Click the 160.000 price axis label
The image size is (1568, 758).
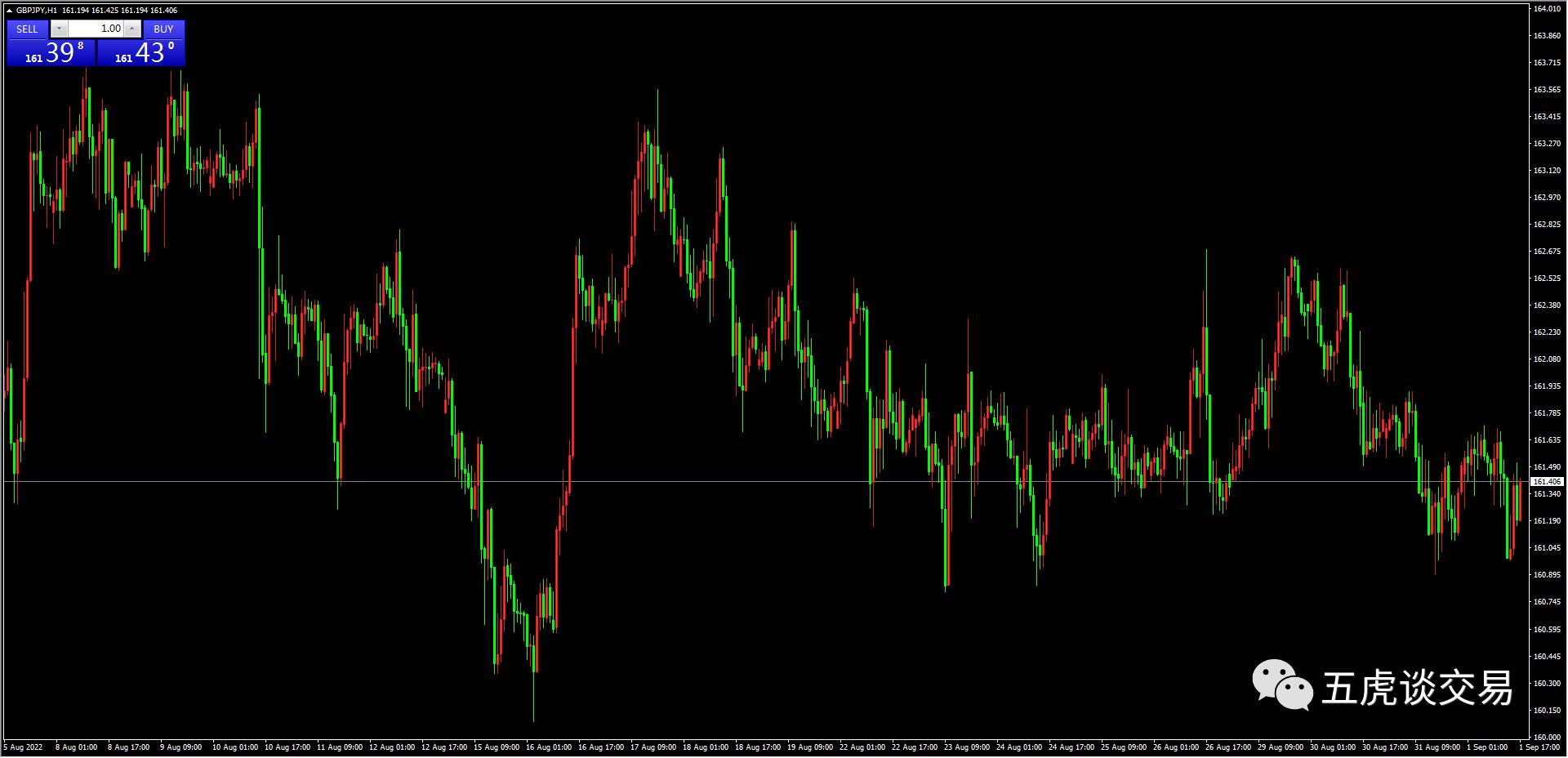(1548, 738)
